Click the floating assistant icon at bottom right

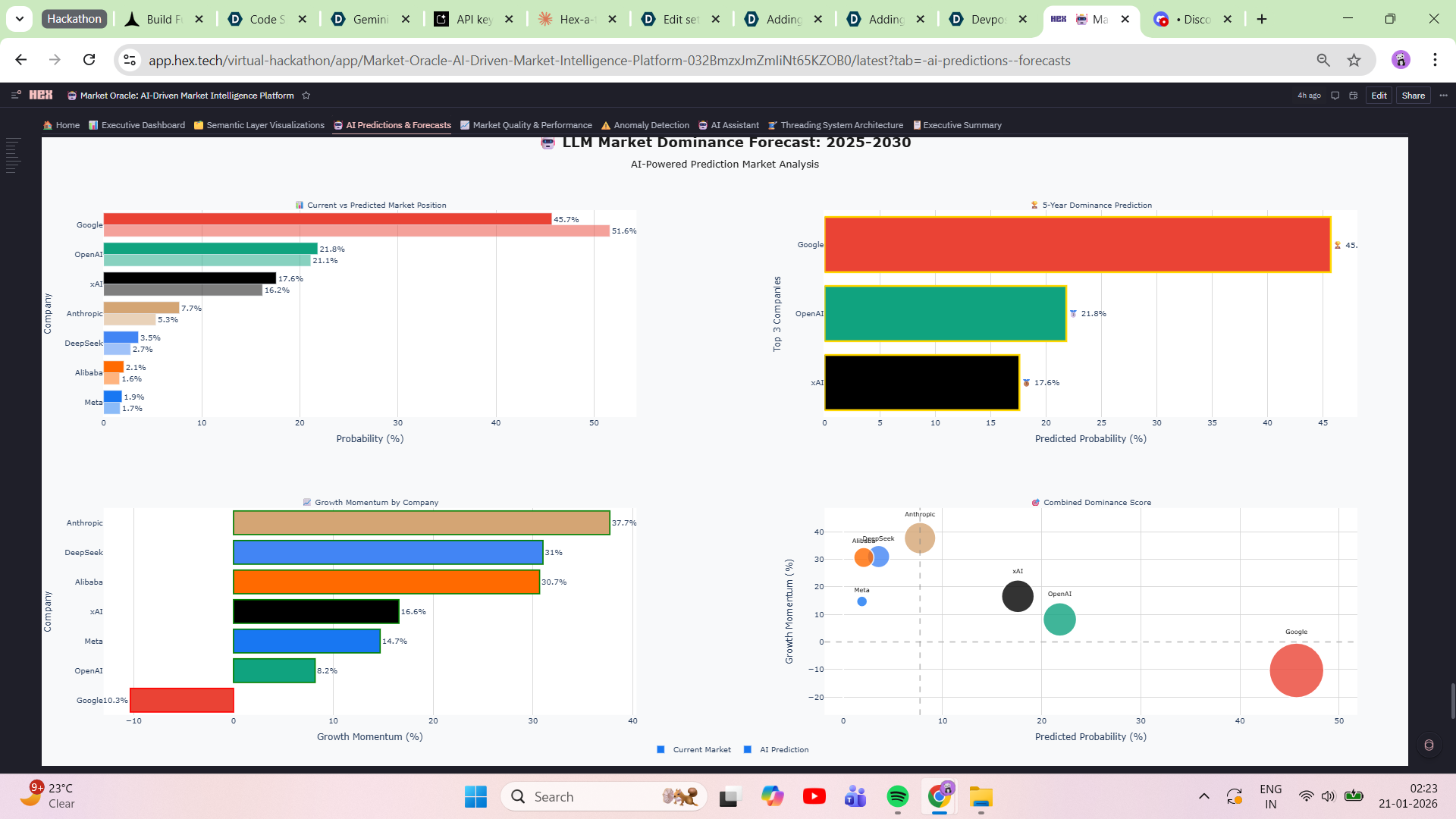point(1429,745)
